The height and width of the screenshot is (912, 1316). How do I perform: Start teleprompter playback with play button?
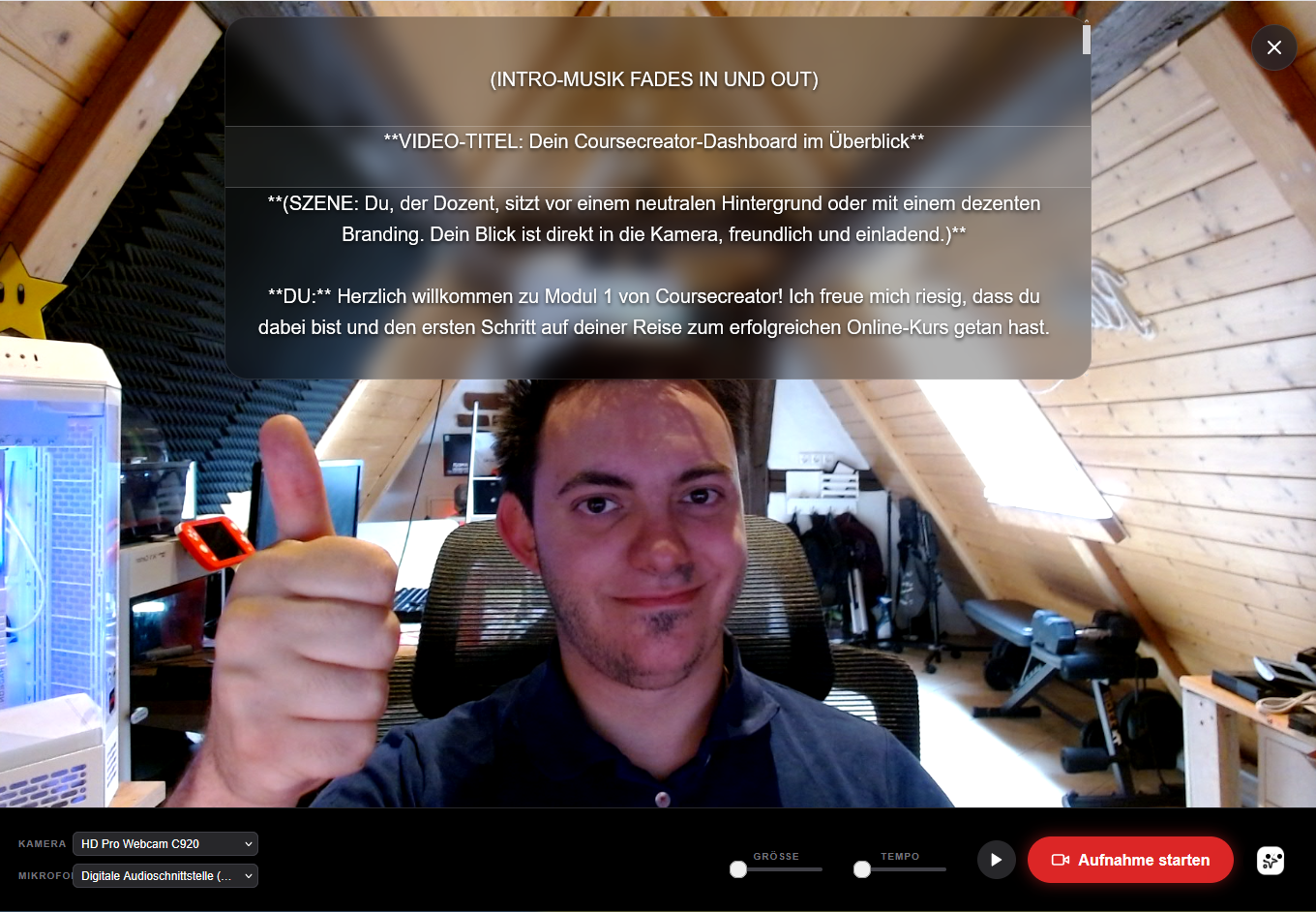(996, 860)
